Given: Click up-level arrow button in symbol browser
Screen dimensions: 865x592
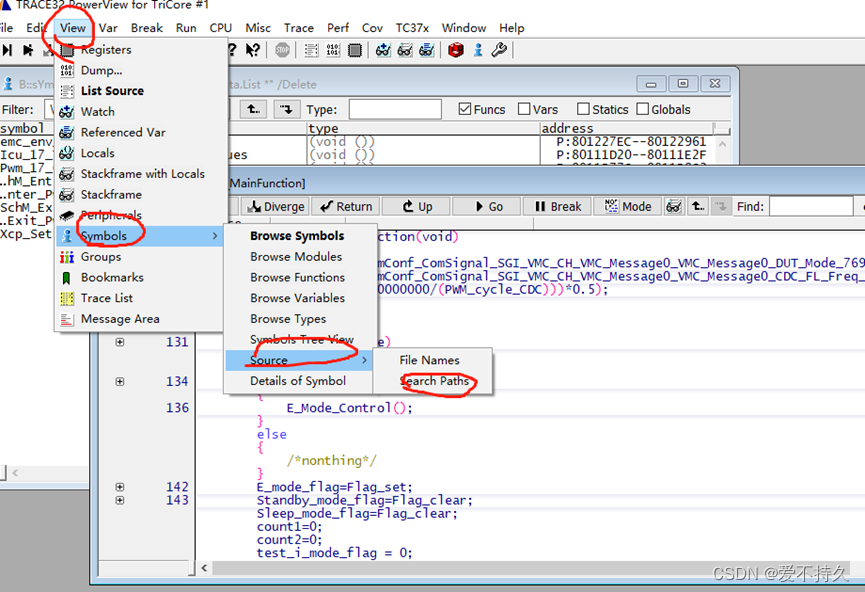Looking at the screenshot, I should click(x=254, y=109).
